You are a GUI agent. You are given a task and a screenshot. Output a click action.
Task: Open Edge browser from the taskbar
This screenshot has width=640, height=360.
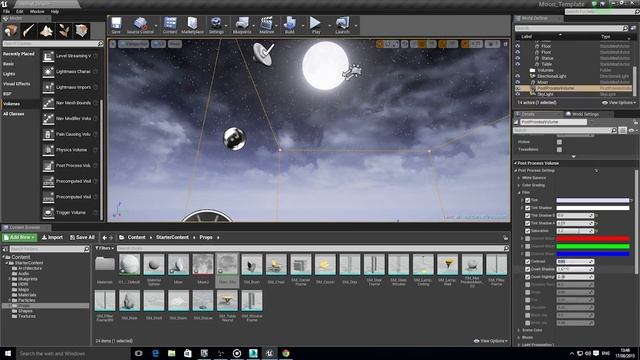click(x=155, y=353)
